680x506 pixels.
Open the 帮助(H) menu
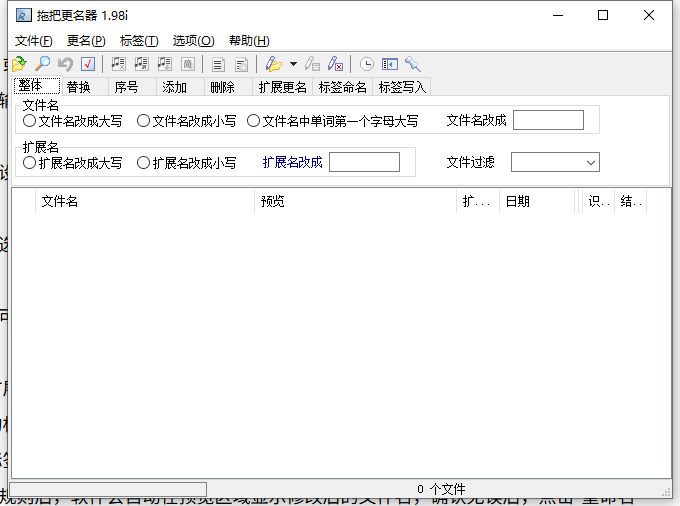249,41
